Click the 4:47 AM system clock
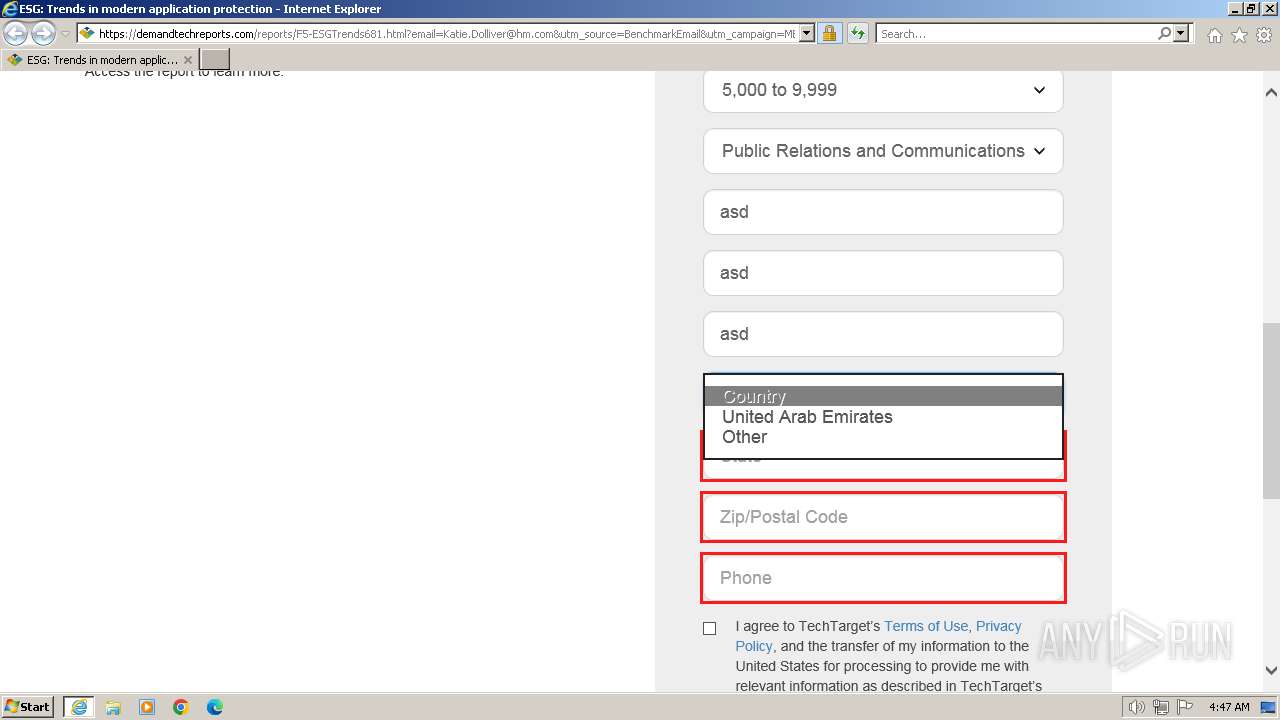 tap(1229, 707)
